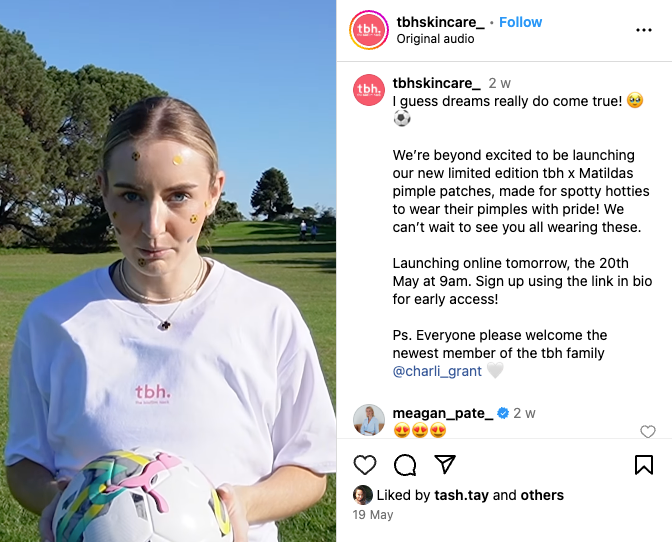Click Follow next to tbhskincare_
672x542 pixels.
coord(520,22)
